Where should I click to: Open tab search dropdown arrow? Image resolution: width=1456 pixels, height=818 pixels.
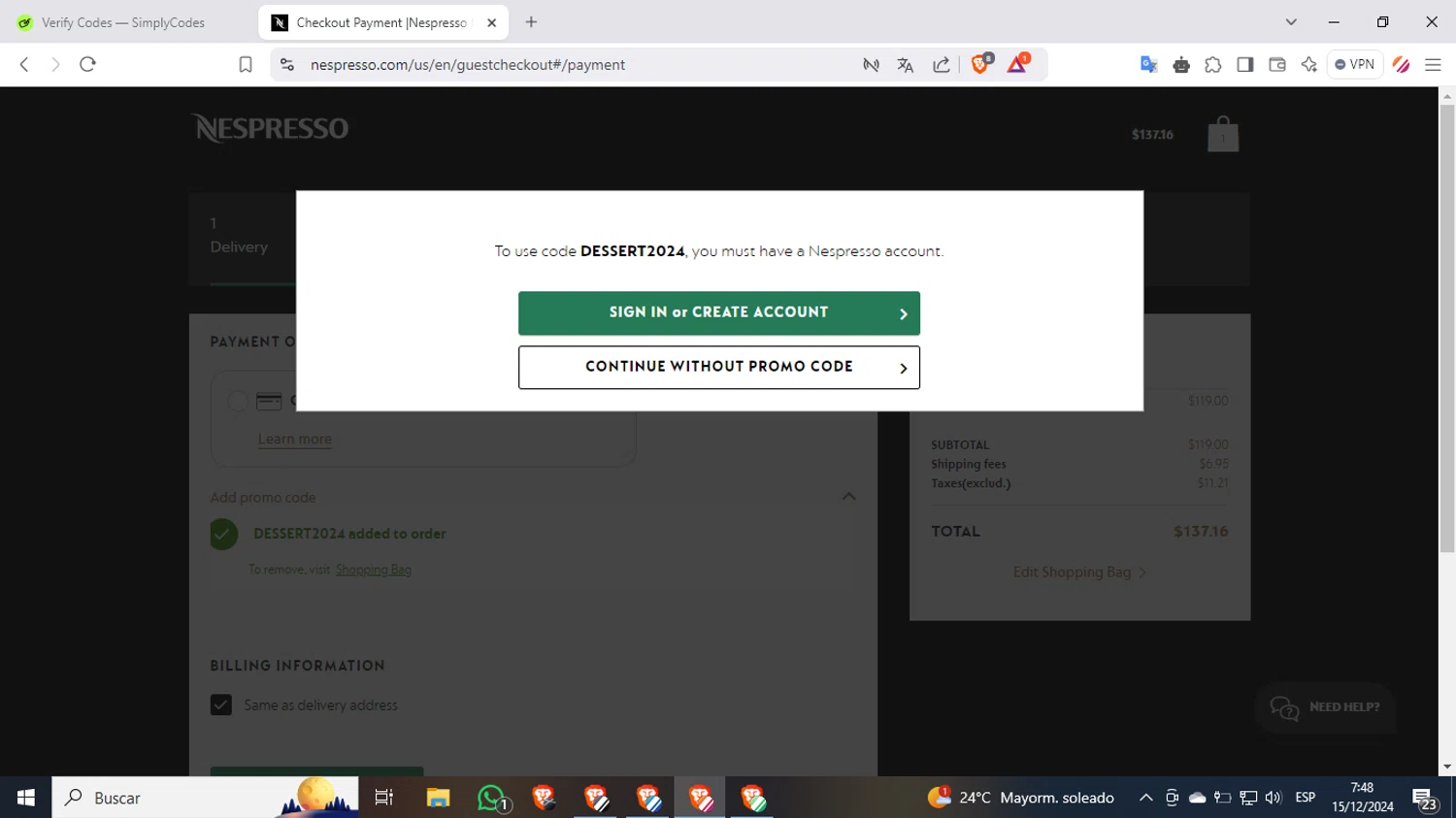(x=1291, y=22)
